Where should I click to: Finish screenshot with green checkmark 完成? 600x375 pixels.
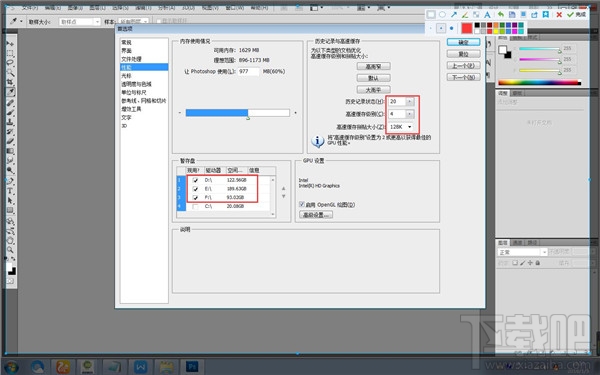pyautogui.click(x=576, y=15)
